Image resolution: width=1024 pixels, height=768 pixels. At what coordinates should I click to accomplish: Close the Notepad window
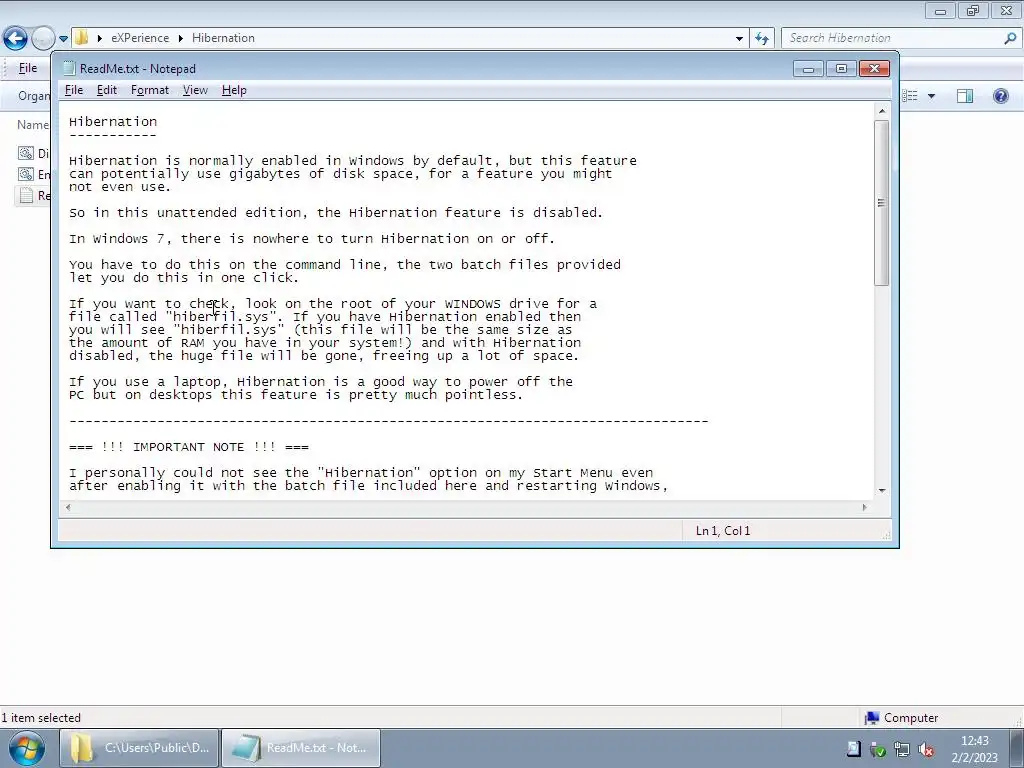click(x=874, y=69)
